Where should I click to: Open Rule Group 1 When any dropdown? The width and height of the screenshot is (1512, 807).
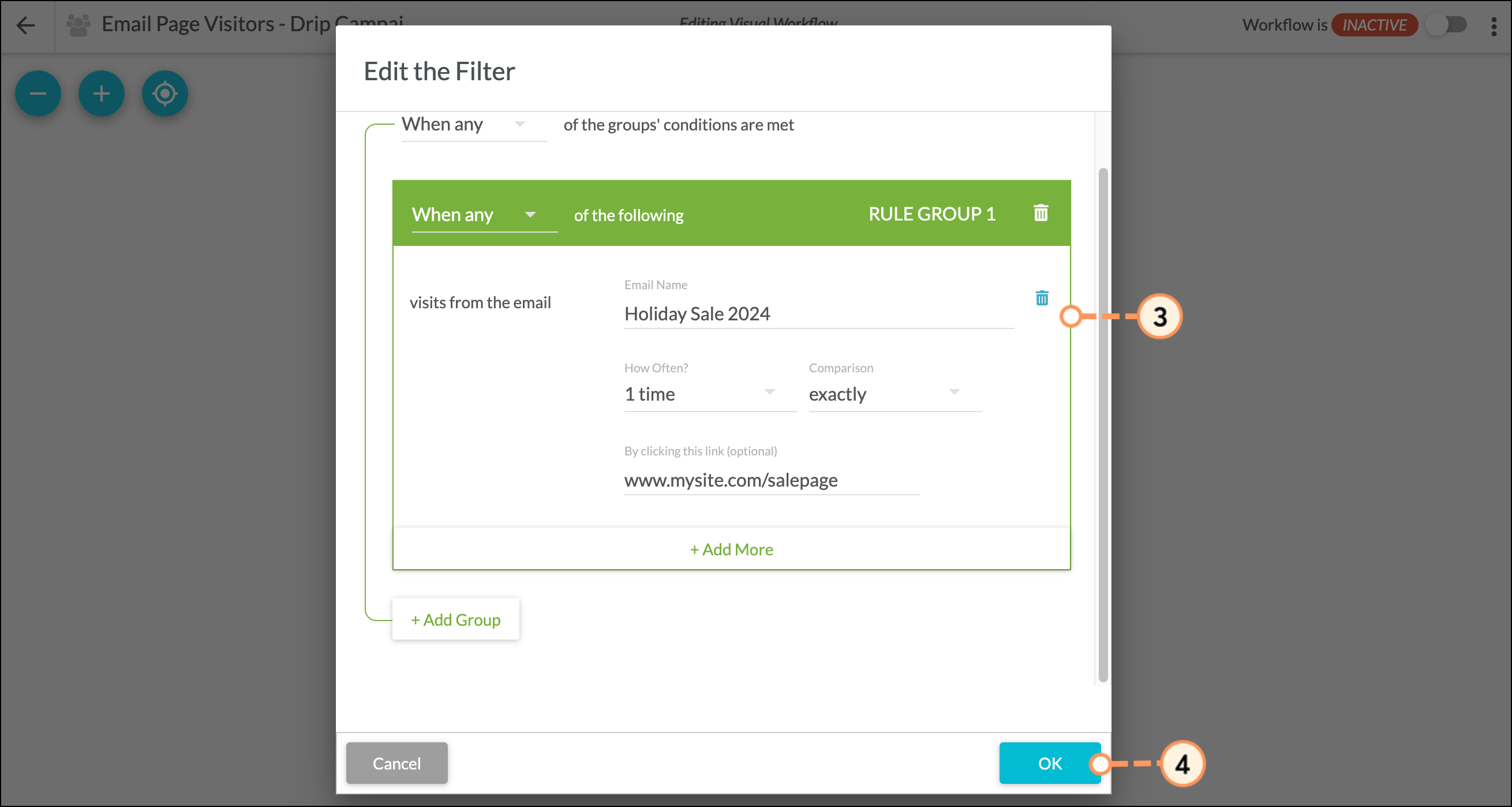click(x=484, y=215)
